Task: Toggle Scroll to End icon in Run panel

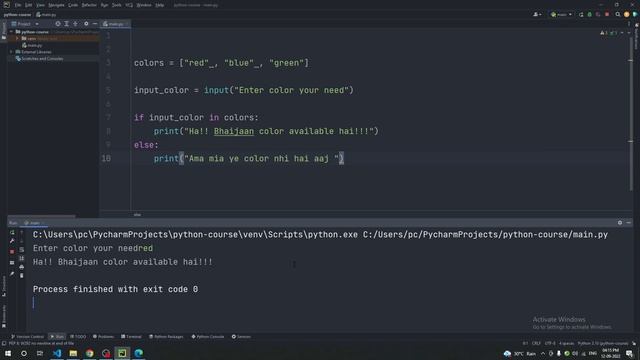Action: 22,258
